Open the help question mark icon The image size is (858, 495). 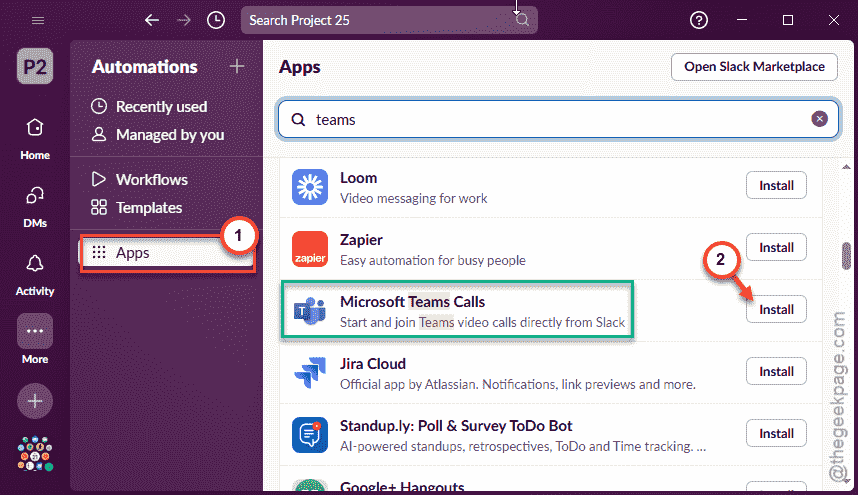pyautogui.click(x=699, y=21)
